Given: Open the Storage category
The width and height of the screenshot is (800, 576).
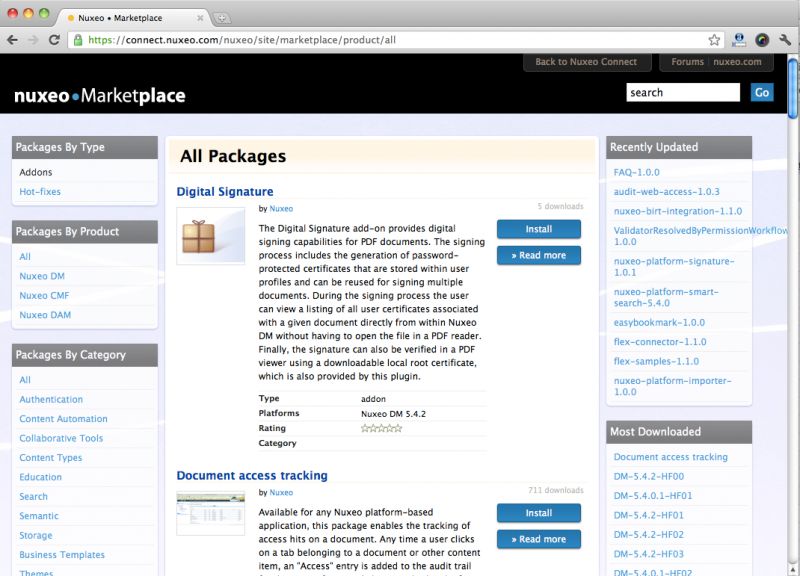Looking at the screenshot, I should 36,535.
